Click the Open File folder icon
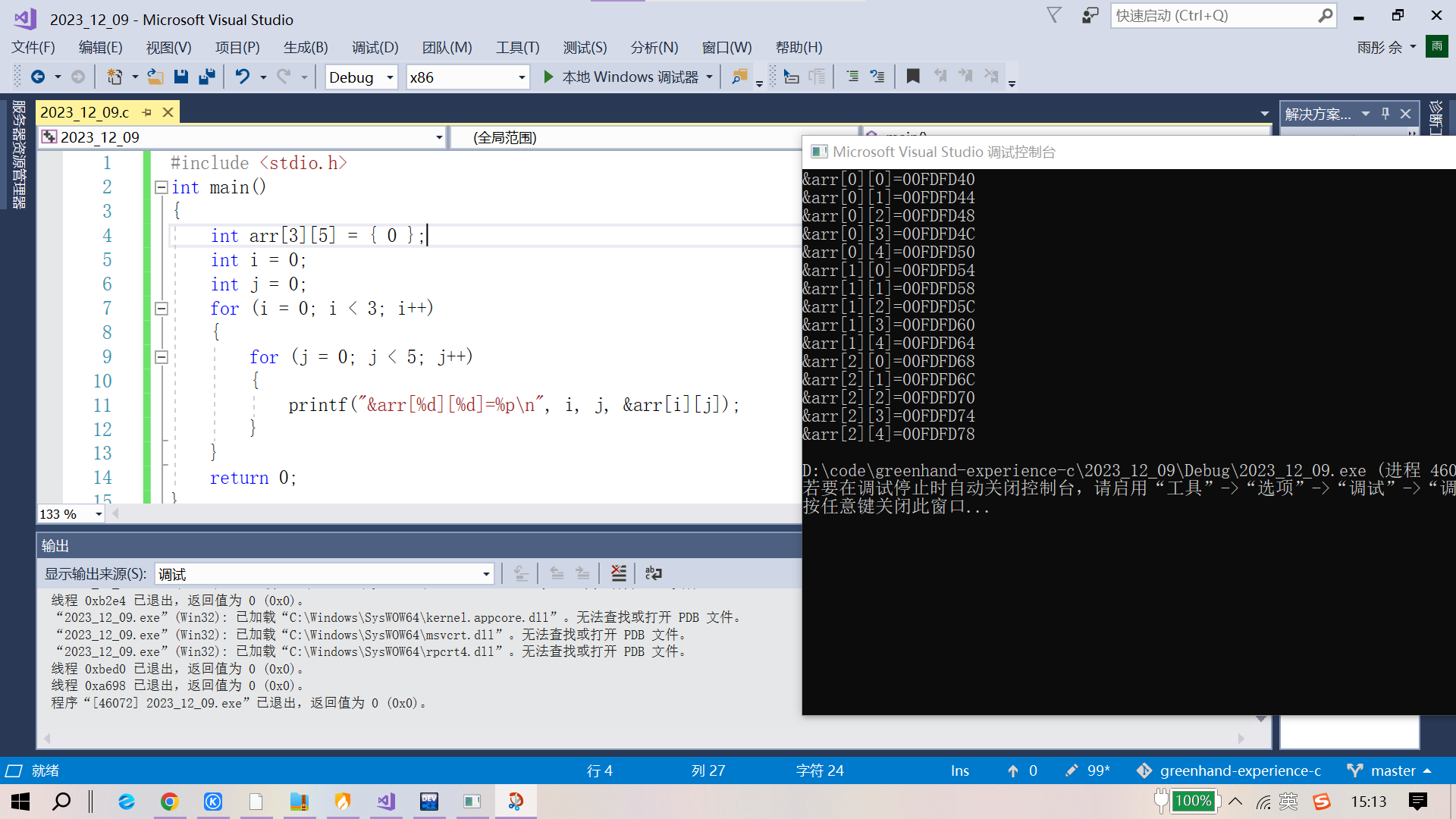 (155, 77)
